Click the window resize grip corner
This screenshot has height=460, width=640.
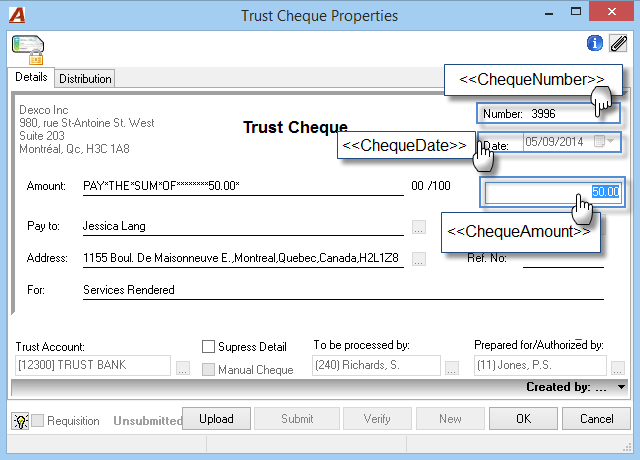627,448
